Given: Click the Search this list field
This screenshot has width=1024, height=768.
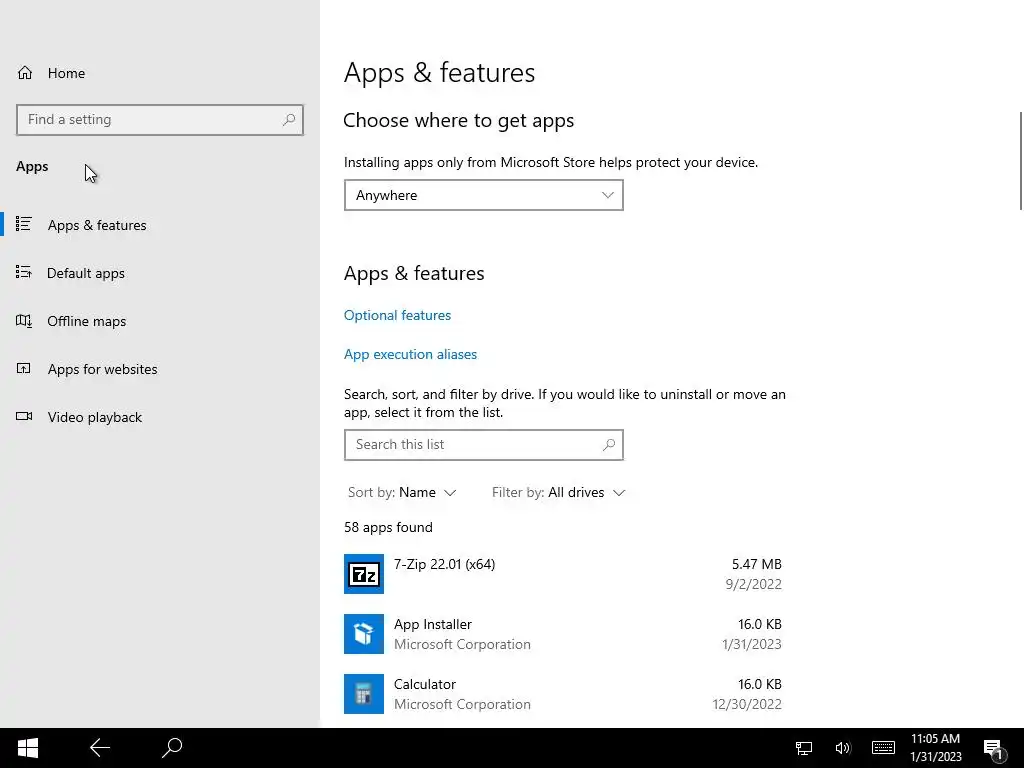Looking at the screenshot, I should coord(483,445).
